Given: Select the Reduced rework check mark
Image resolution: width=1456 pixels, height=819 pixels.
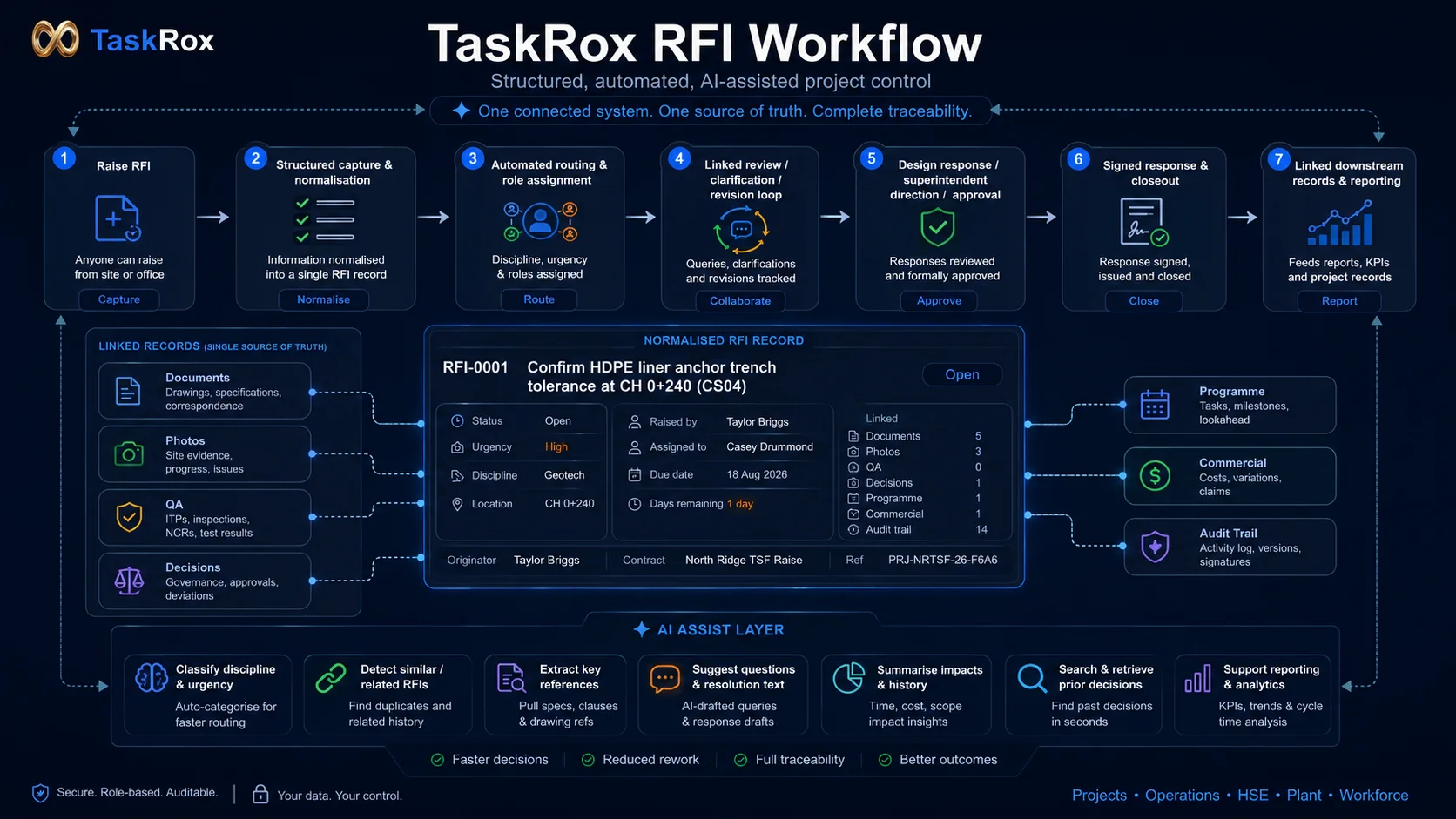Looking at the screenshot, I should (x=588, y=760).
